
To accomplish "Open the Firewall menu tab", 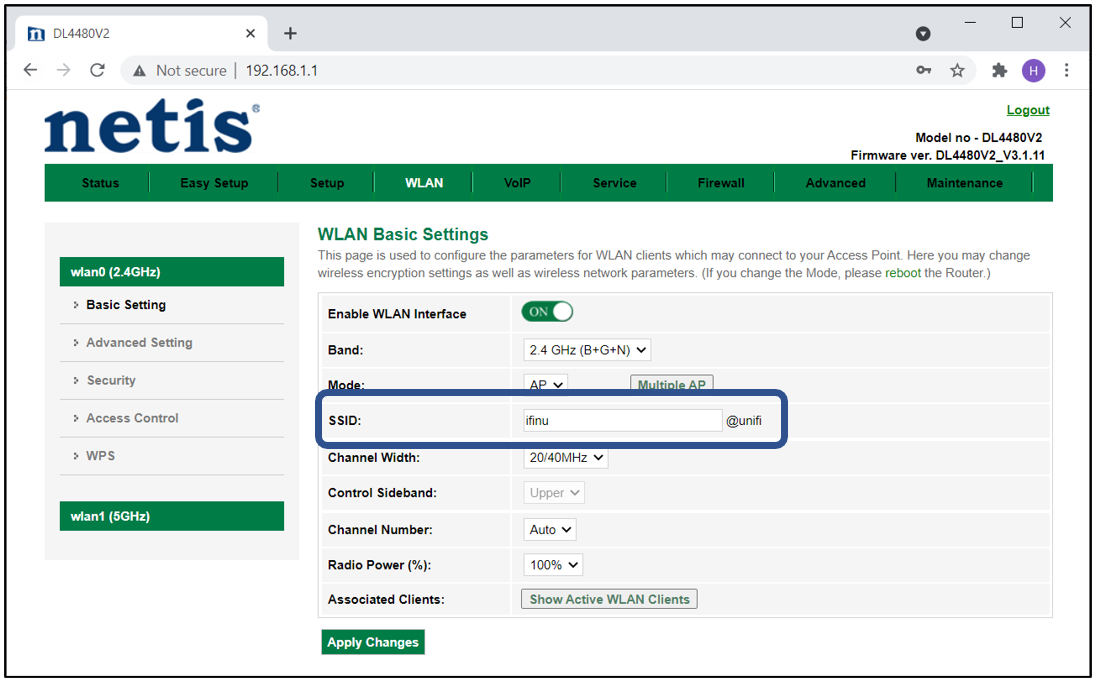I will point(721,183).
